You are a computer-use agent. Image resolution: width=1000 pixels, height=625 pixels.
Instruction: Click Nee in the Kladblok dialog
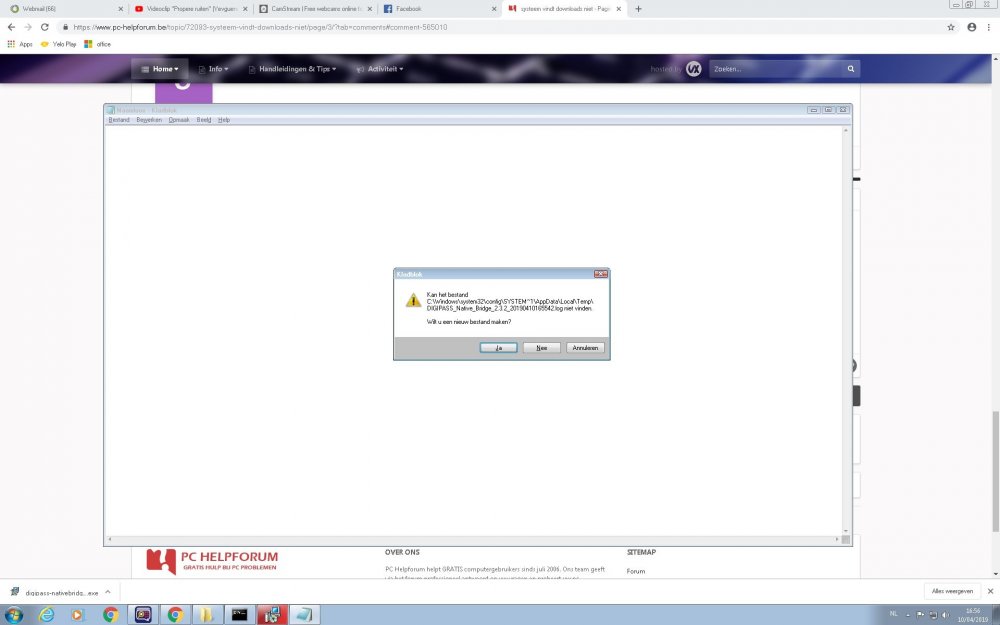pos(541,348)
